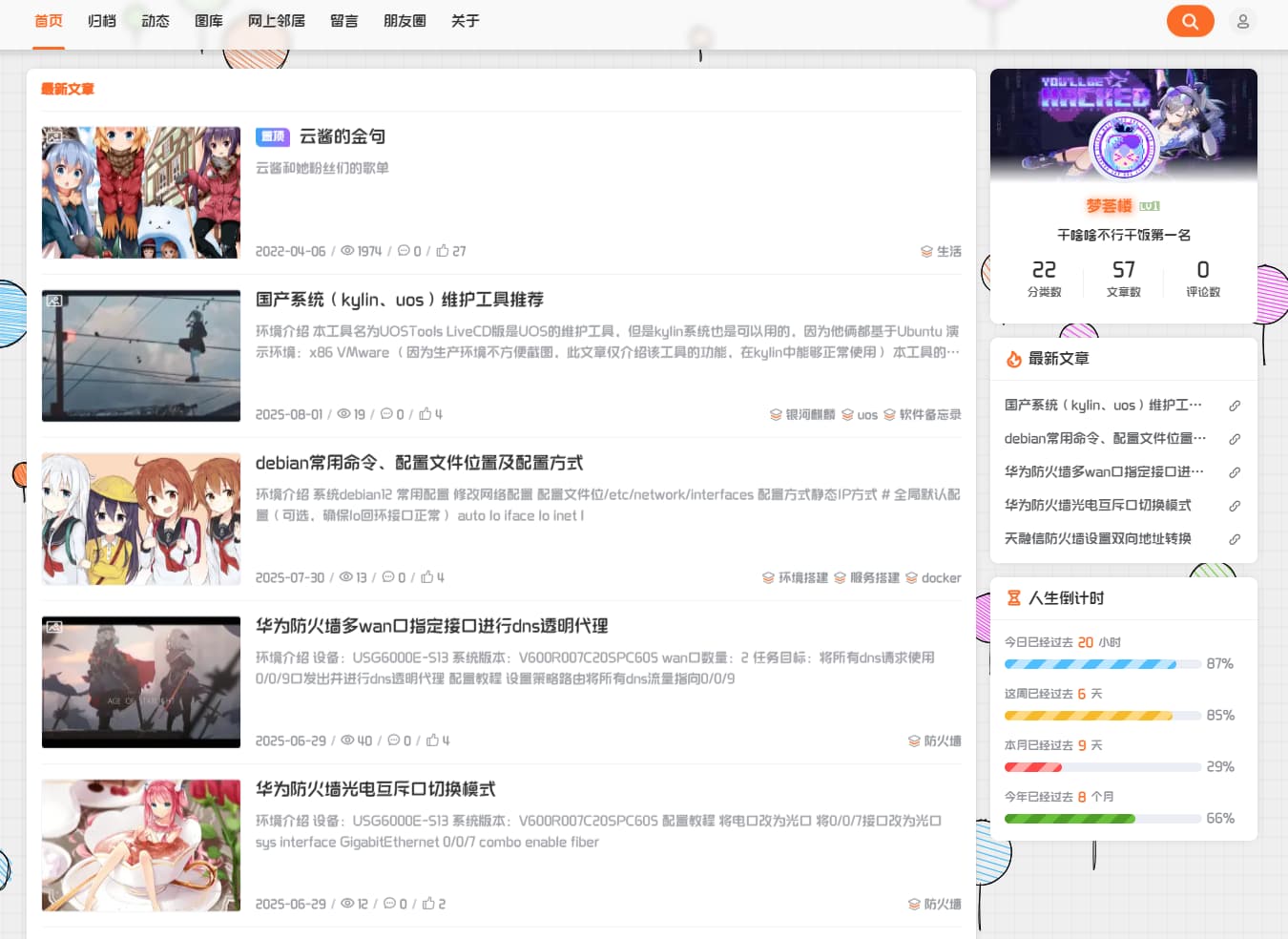Click link icon beside debian常用命令 in sidebar
Viewport: 1288px width, 939px height.
tap(1235, 439)
